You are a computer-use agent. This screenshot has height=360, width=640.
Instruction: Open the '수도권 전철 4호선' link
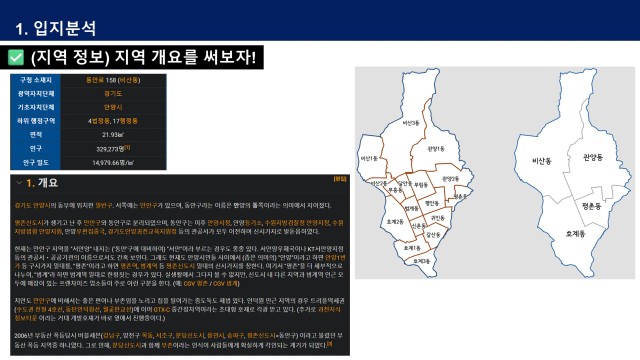pyautogui.click(x=40, y=310)
